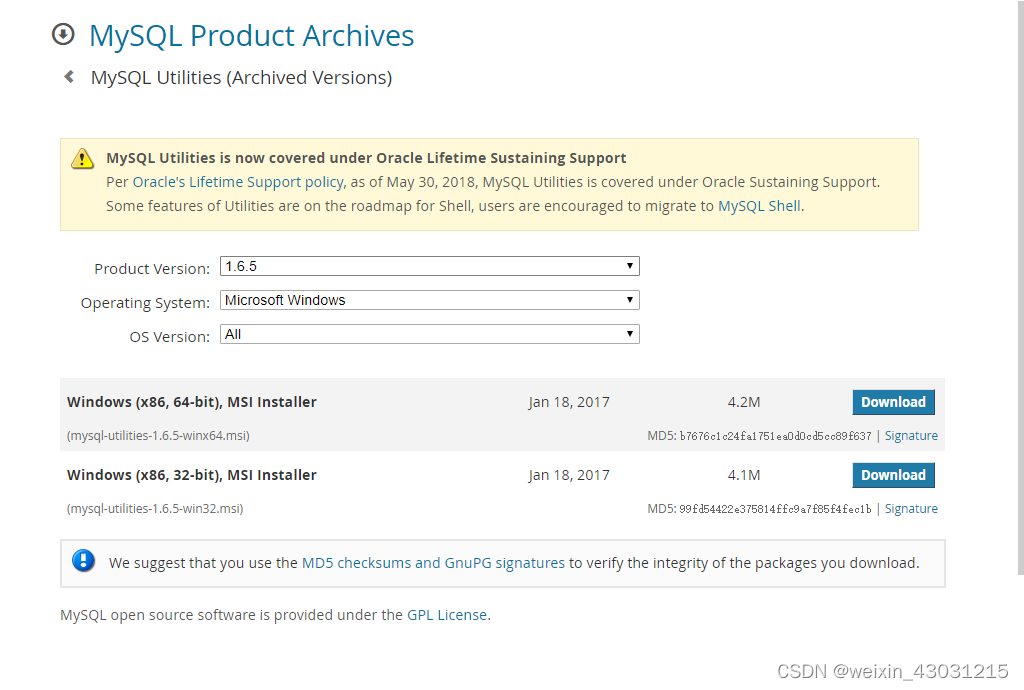
Task: Click the OS Version label
Action: [x=170, y=337]
